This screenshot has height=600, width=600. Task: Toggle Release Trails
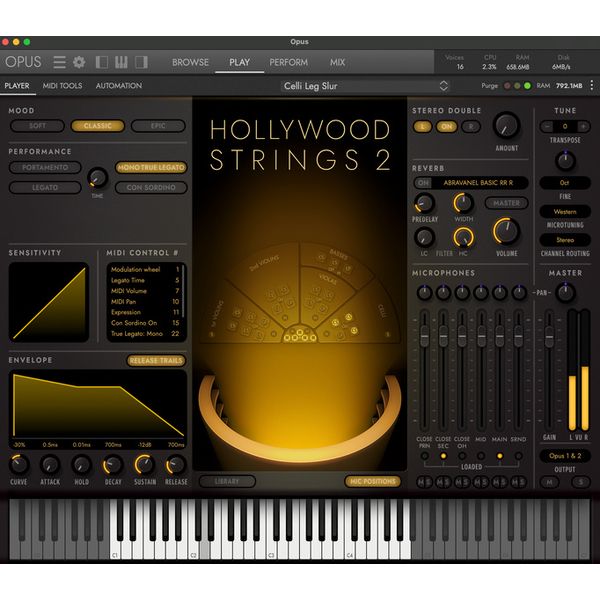156,360
